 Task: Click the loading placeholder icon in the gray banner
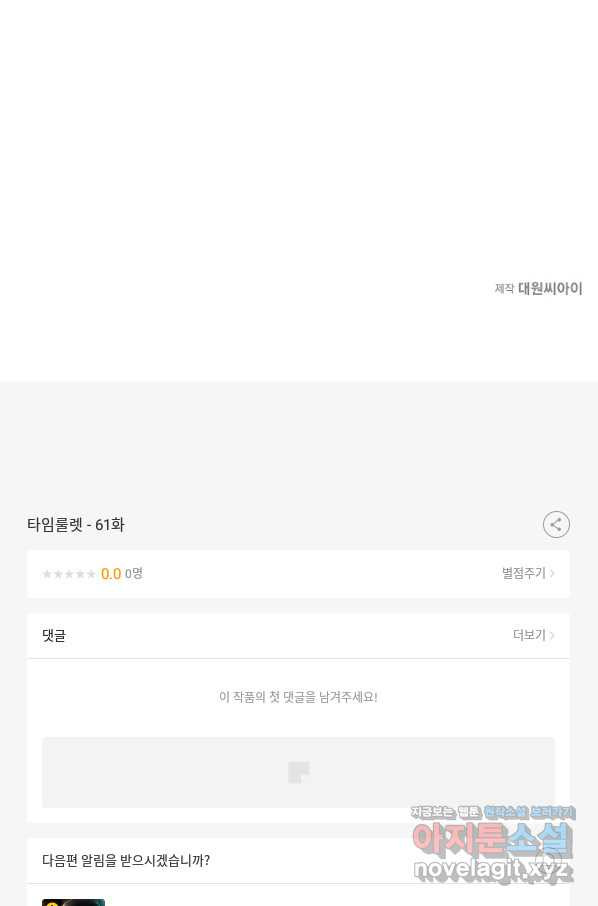(x=299, y=773)
